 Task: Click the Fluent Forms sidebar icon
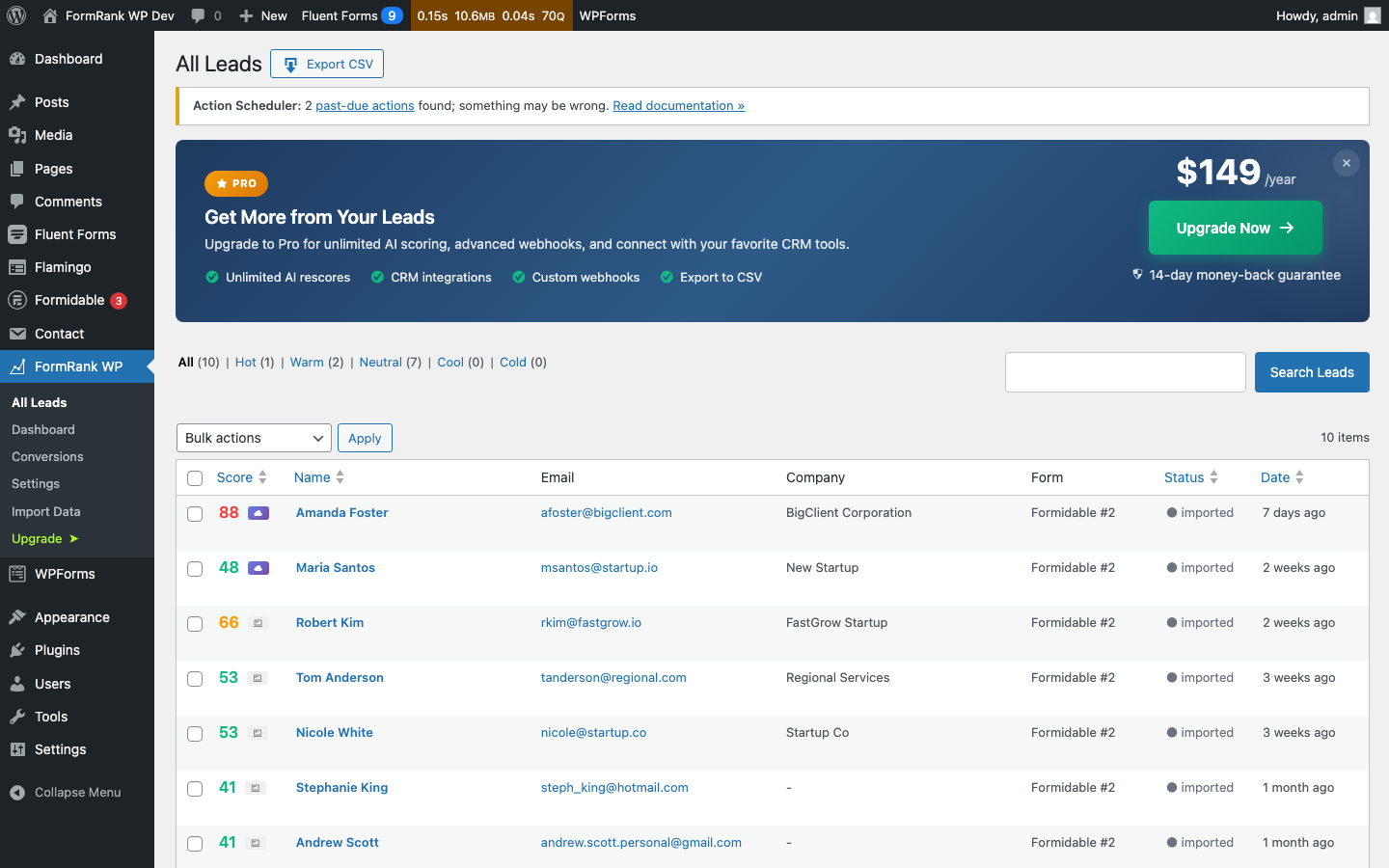point(19,234)
